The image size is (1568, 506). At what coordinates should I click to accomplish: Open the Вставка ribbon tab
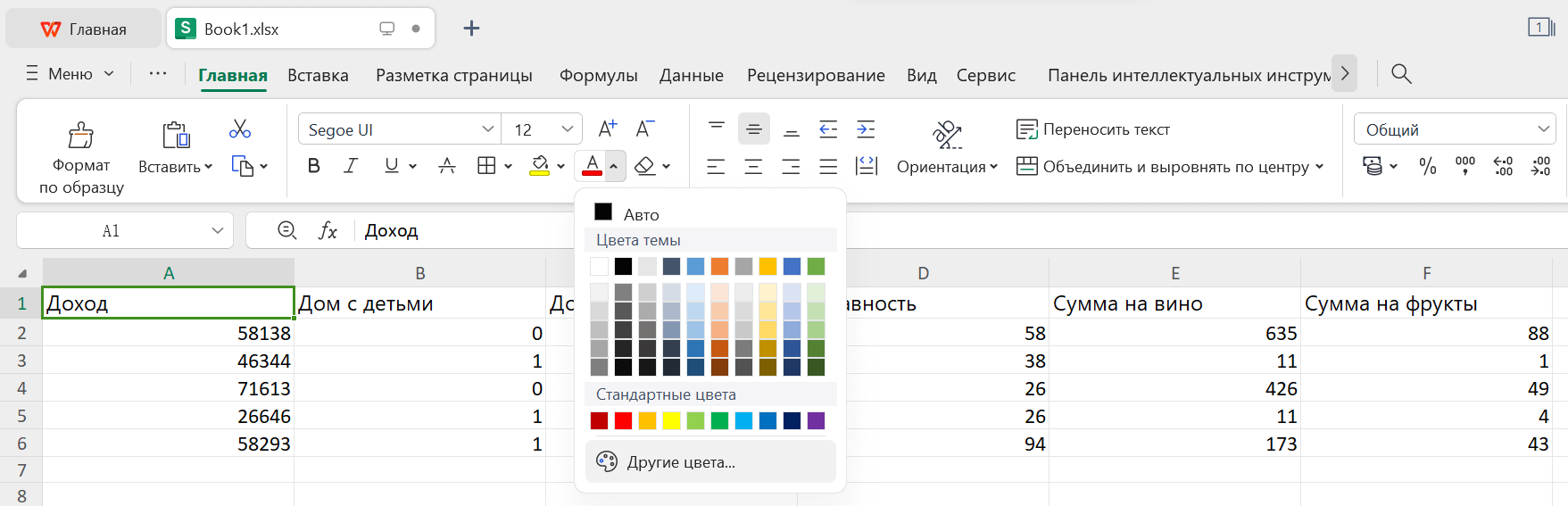coord(318,76)
